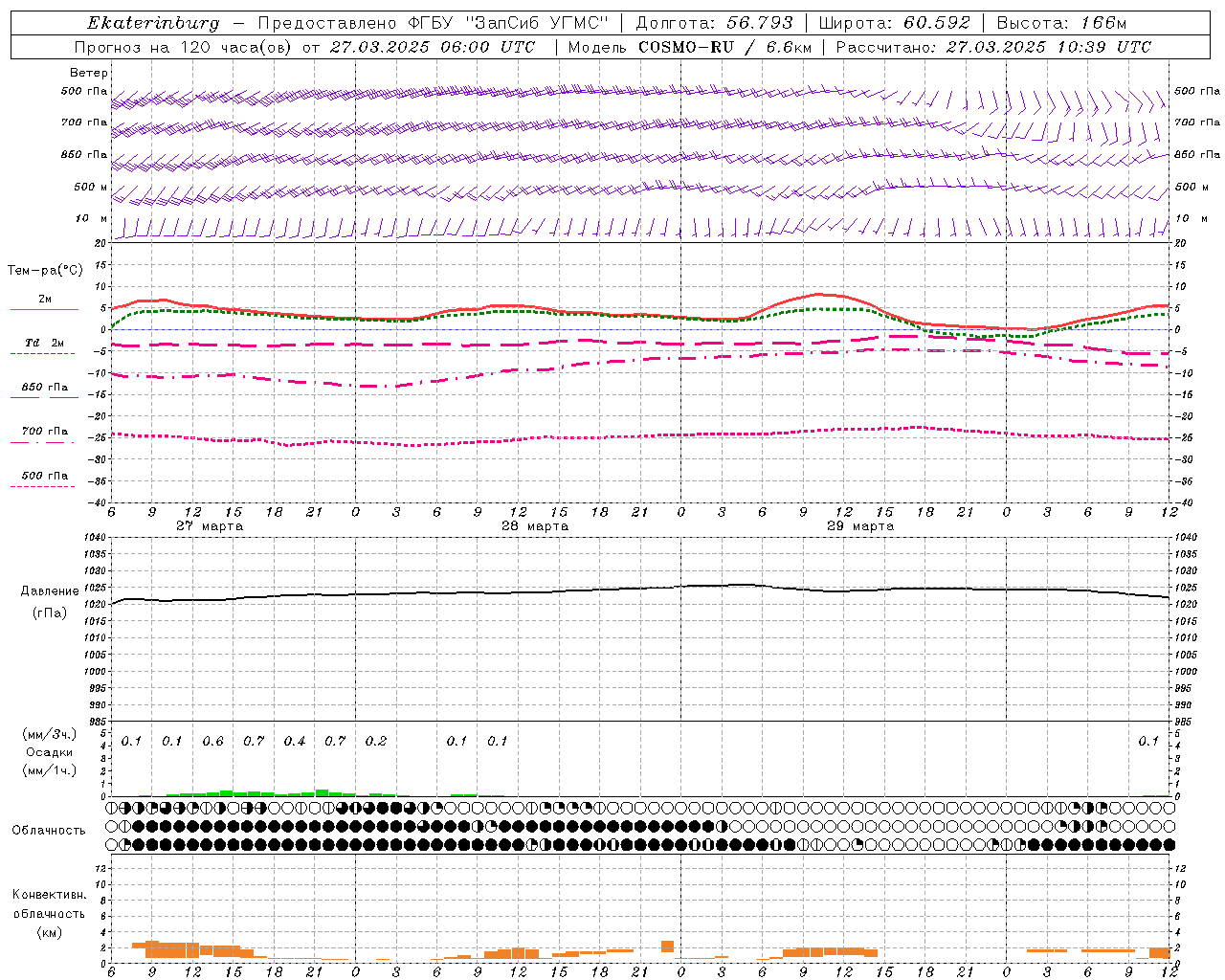Select the Тем-ра(°C) axis label
The image size is (1225, 980).
pyautogui.click(x=45, y=271)
